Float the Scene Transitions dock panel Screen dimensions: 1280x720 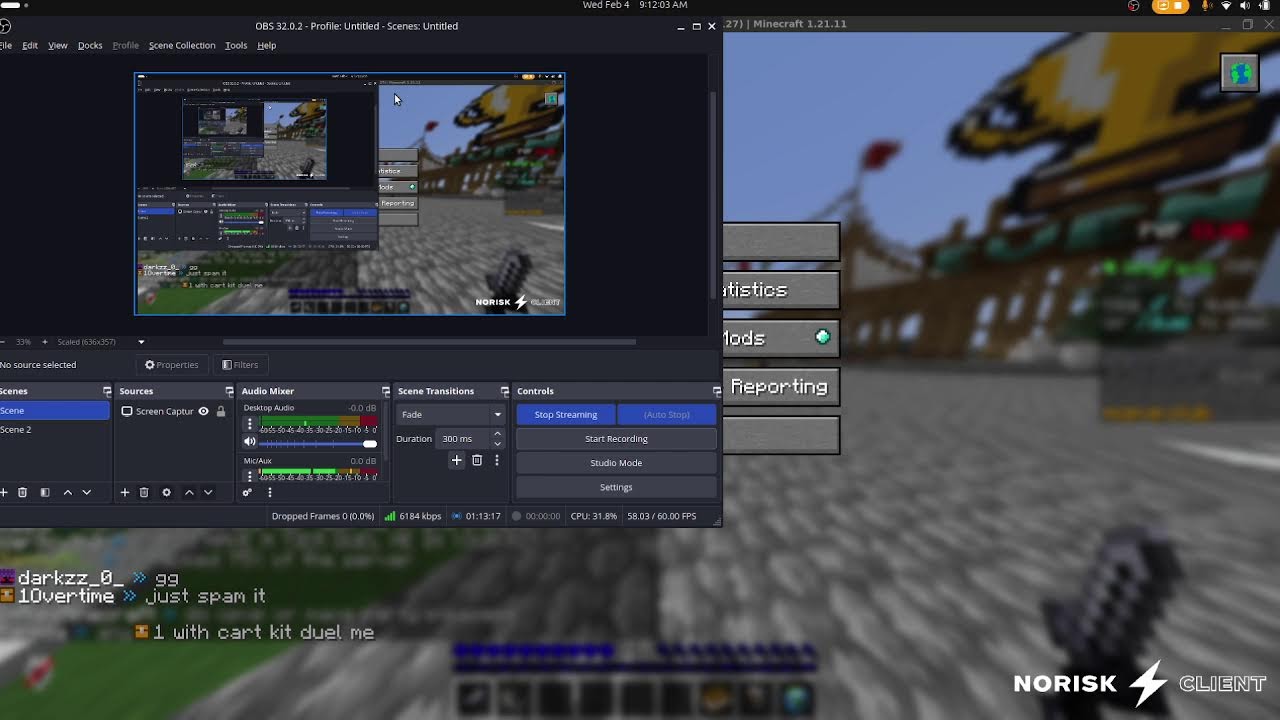(505, 391)
